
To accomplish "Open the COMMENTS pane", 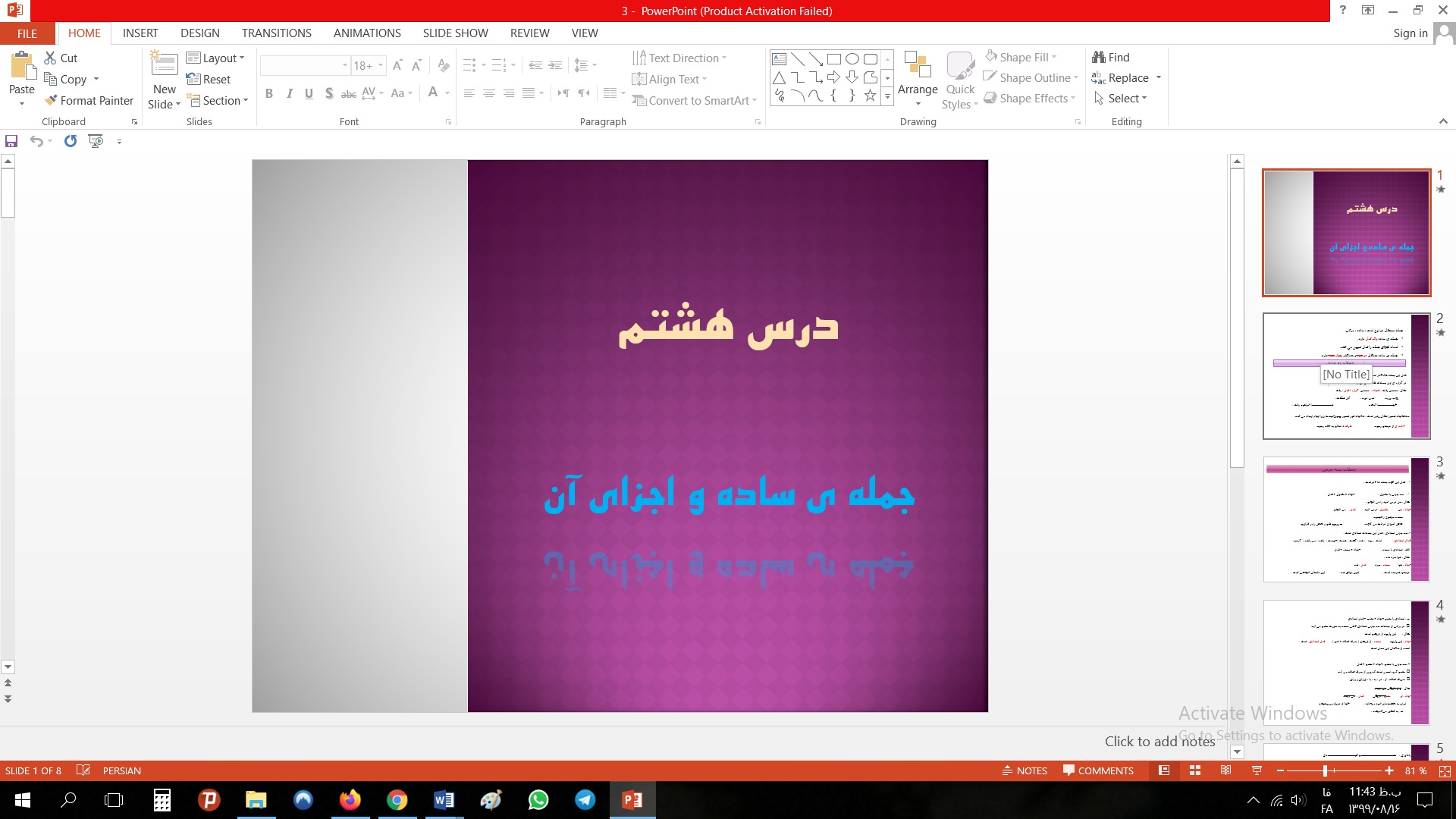I will click(1098, 770).
